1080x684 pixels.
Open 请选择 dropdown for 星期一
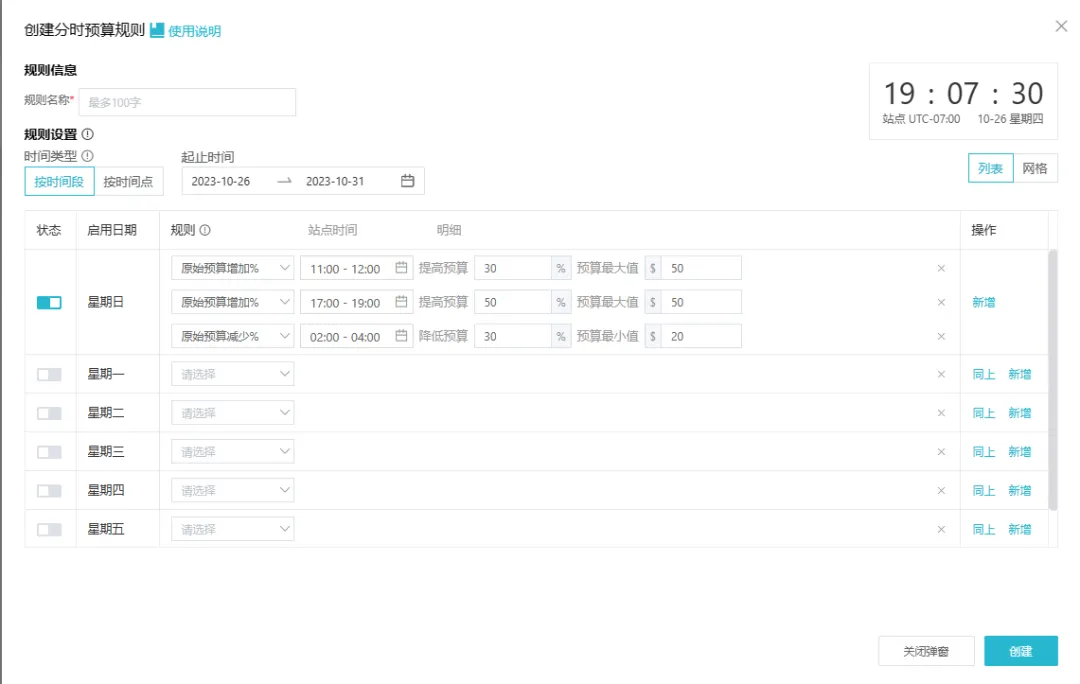[x=233, y=374]
